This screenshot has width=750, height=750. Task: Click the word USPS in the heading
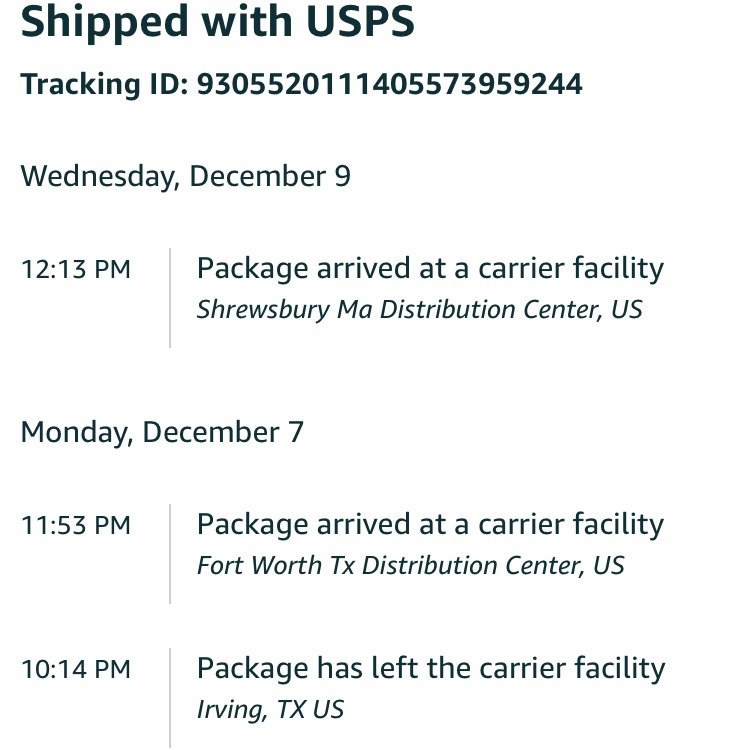click(x=360, y=21)
